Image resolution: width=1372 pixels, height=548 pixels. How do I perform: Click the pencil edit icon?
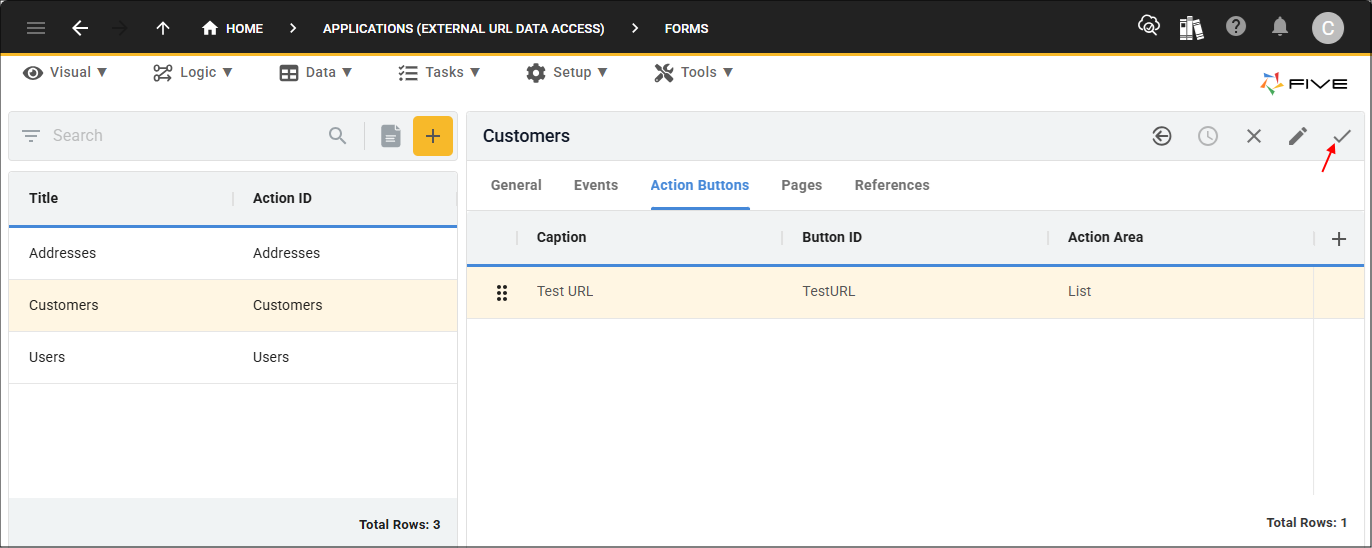(x=1298, y=136)
